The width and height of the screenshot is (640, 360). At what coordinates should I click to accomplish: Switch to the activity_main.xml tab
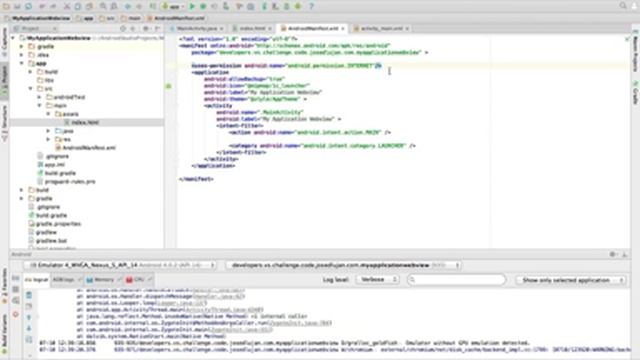point(382,29)
